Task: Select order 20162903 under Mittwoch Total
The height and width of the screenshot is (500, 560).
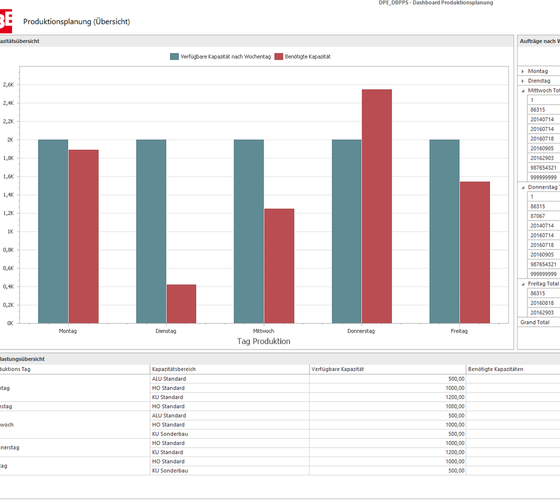Action: point(544,158)
